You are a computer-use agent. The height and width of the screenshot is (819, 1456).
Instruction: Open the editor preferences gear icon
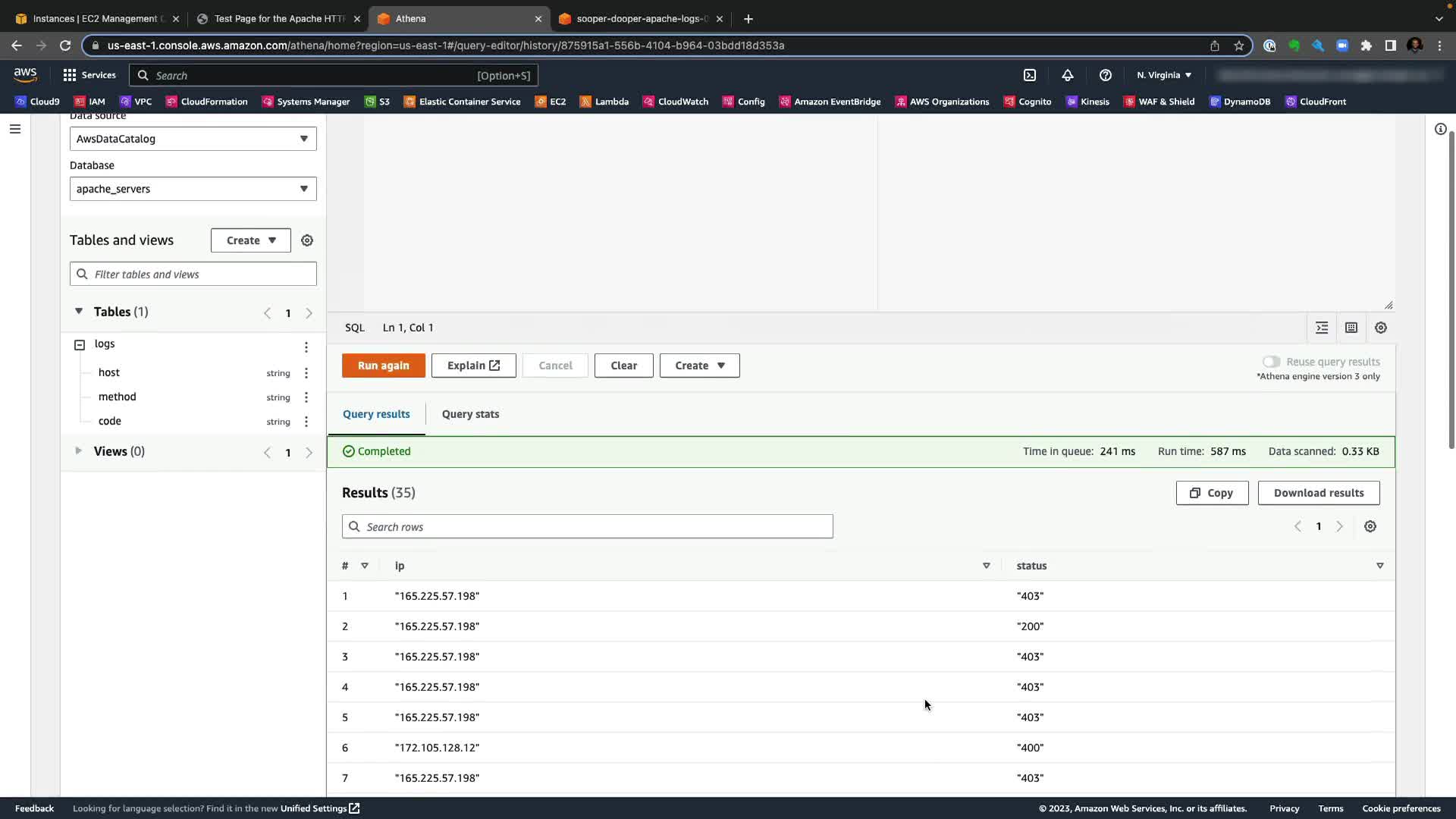click(x=1381, y=328)
